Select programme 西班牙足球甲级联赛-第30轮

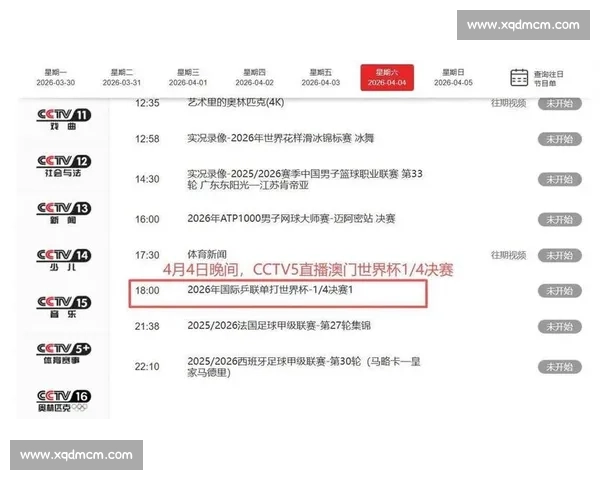pos(304,367)
